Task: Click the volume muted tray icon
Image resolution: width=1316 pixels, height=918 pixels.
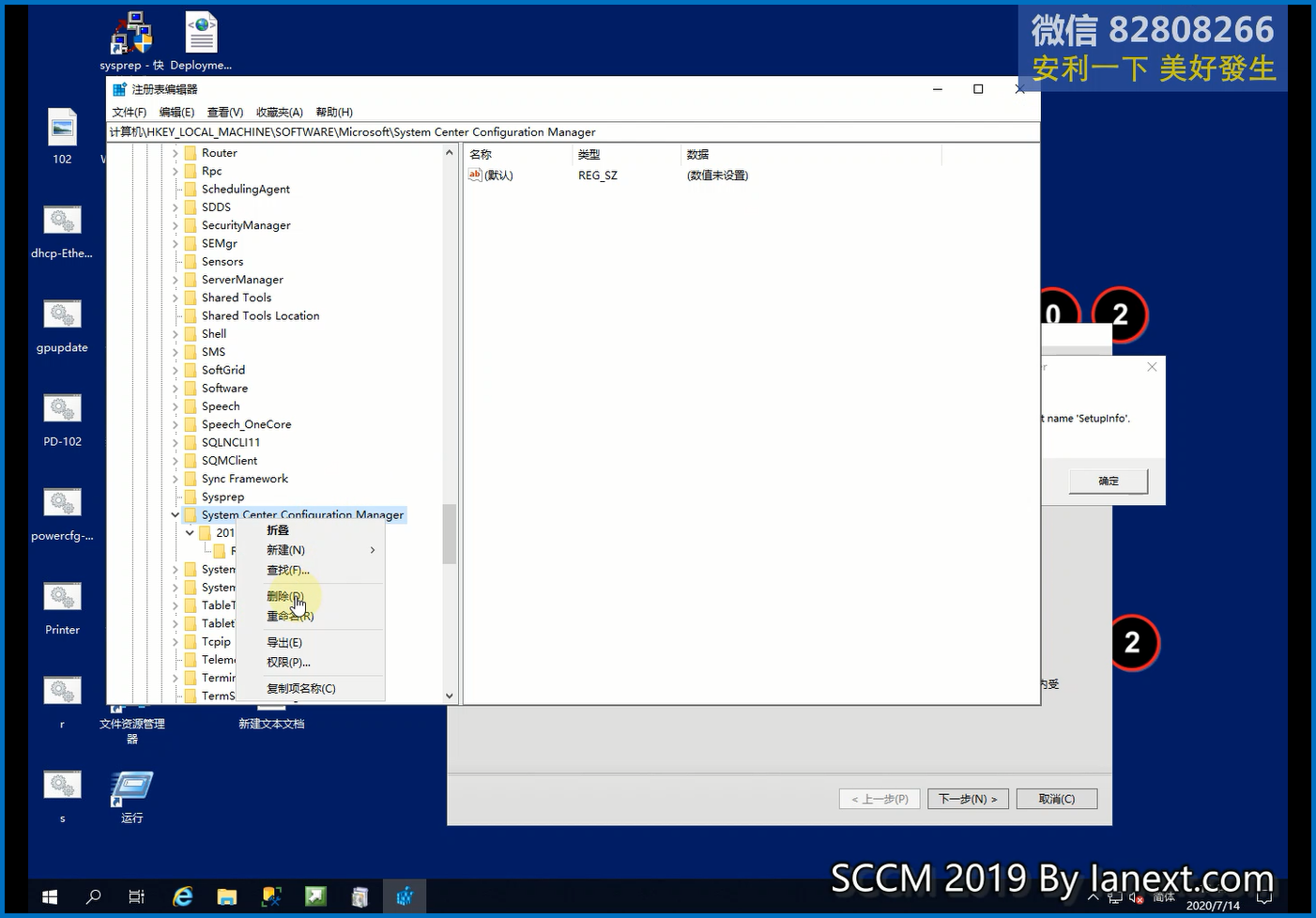Action: click(x=1136, y=898)
